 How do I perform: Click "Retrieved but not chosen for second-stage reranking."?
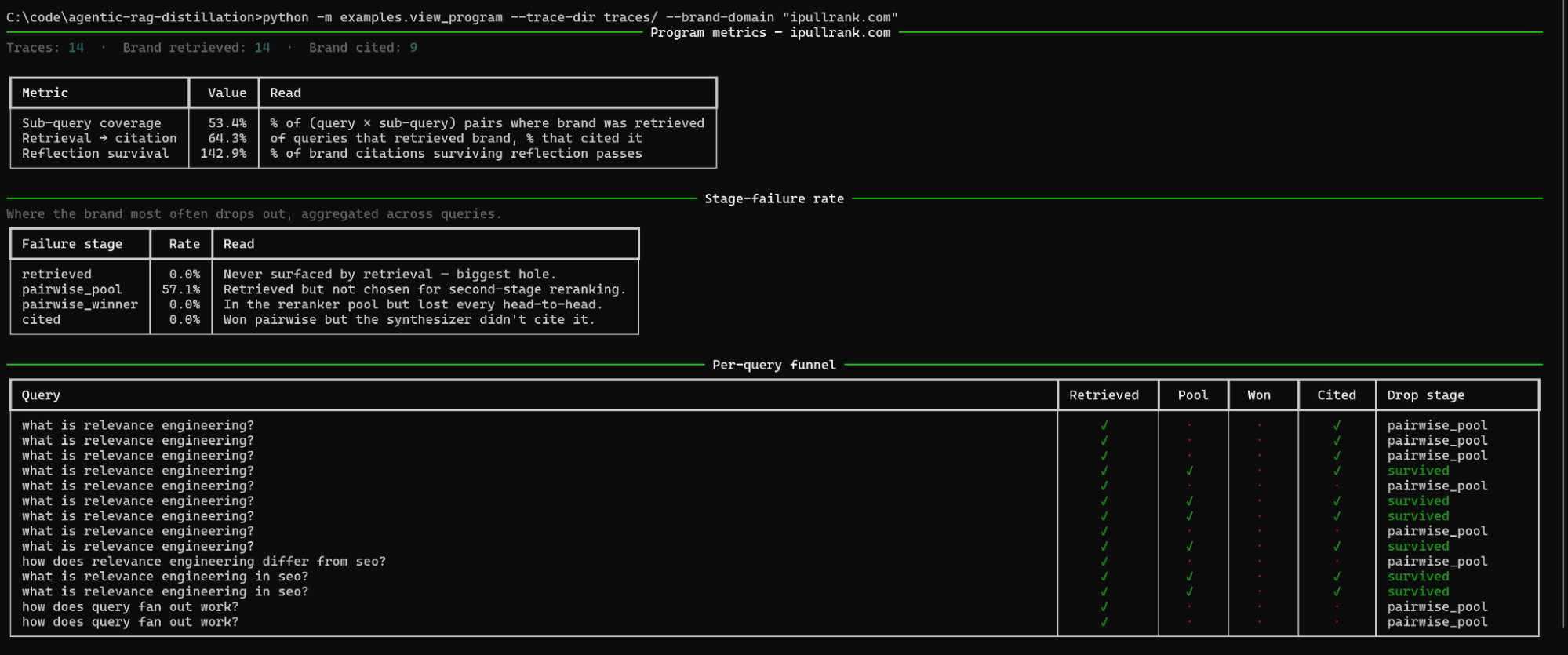click(x=424, y=289)
